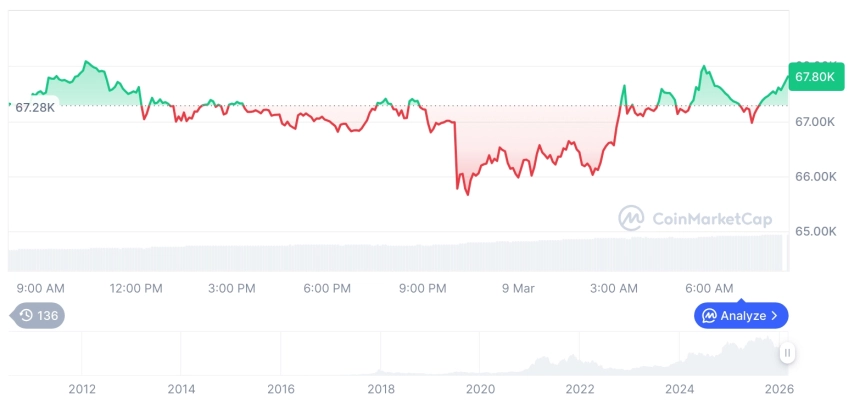Select the 3:00 PM time axis label
The image size is (860, 401).
pyautogui.click(x=231, y=289)
